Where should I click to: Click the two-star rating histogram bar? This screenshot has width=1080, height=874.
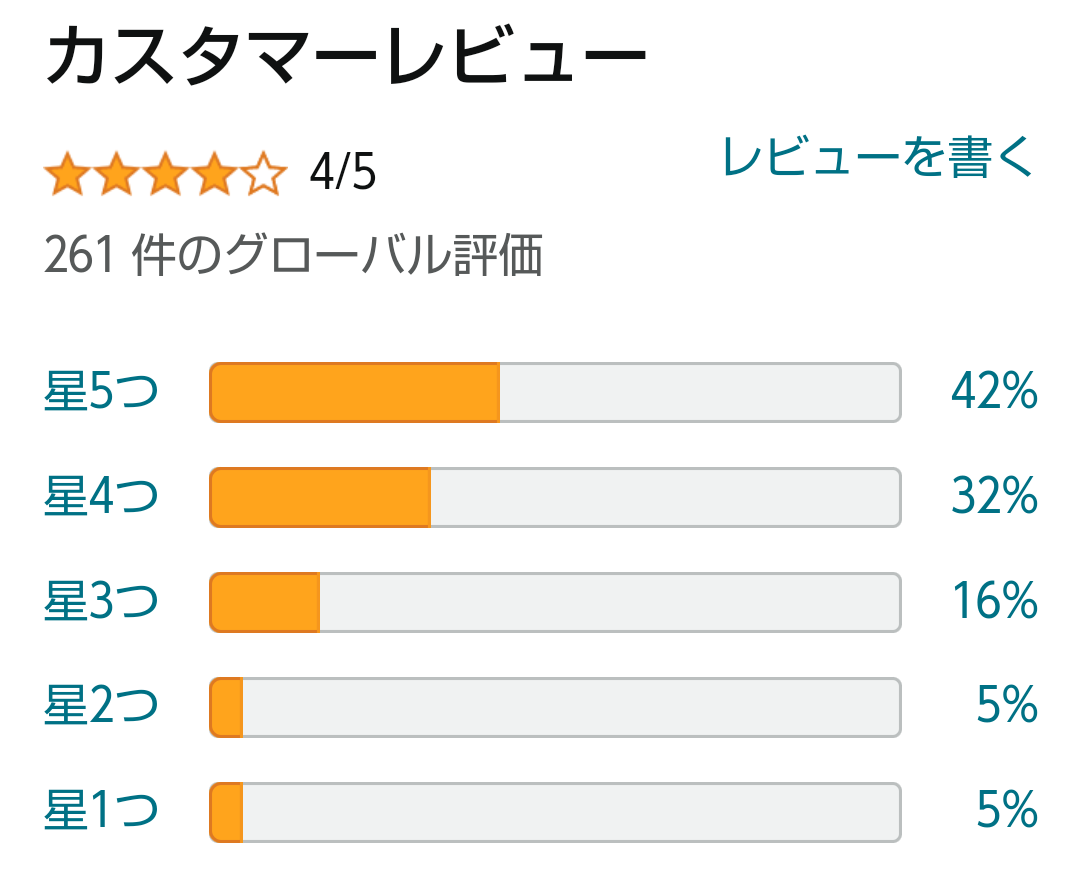(x=555, y=707)
